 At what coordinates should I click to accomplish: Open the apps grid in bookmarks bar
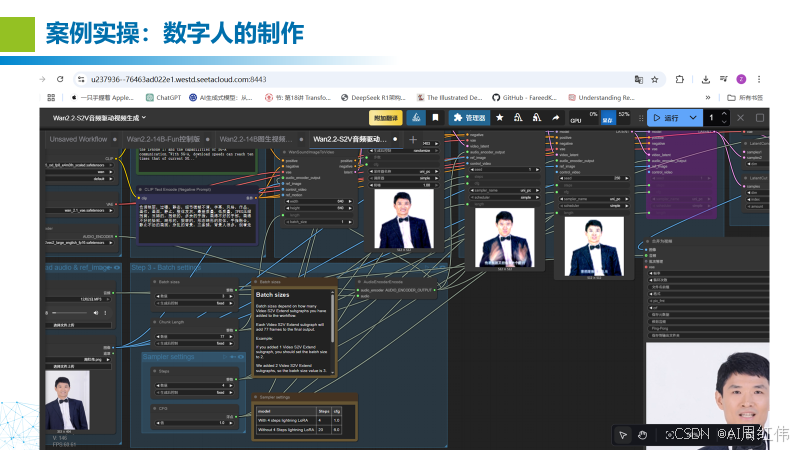(x=51, y=97)
